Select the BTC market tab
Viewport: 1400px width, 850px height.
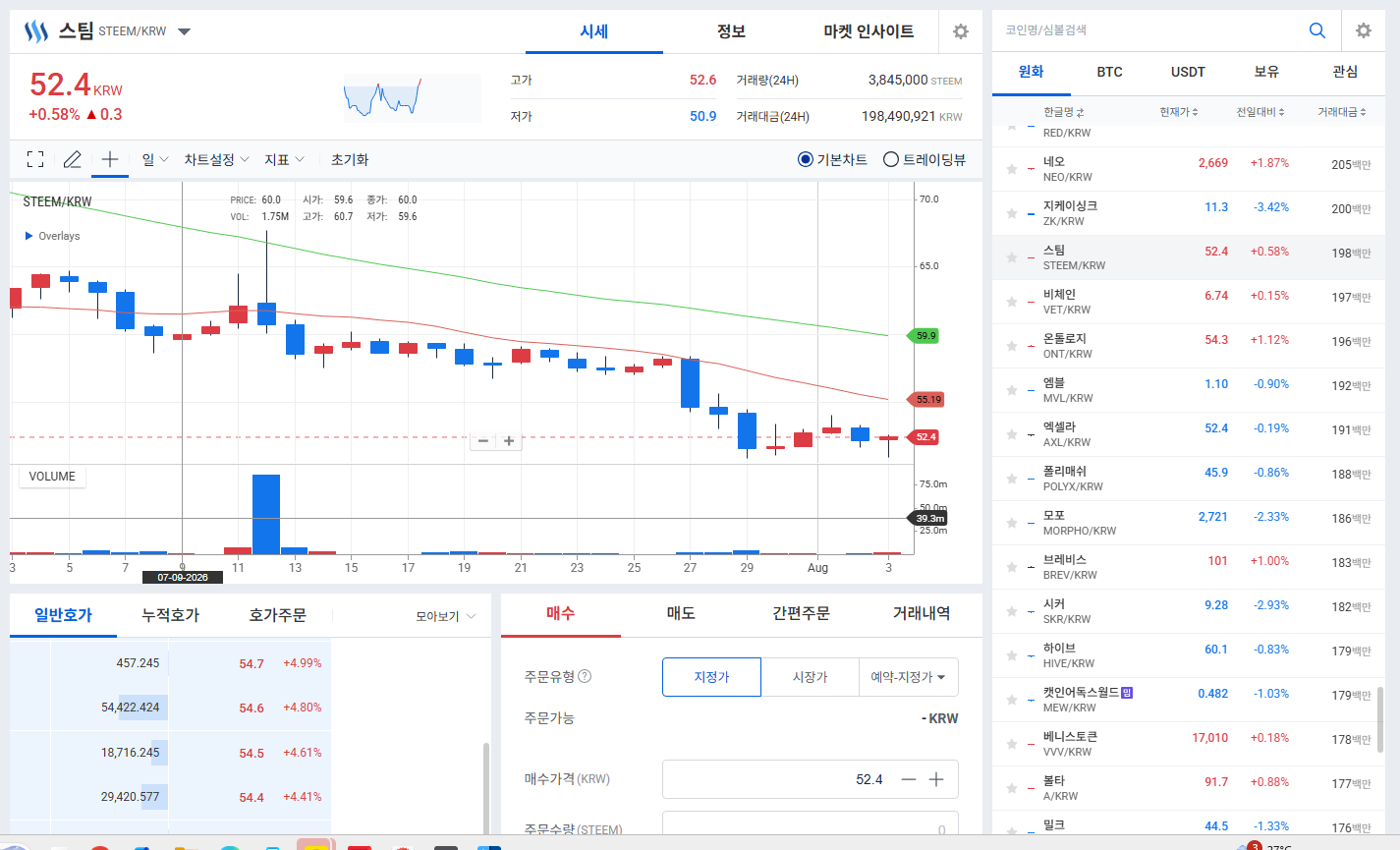[1109, 72]
